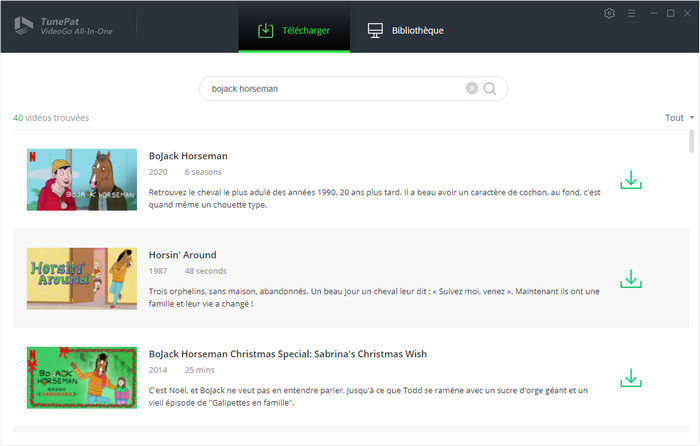Open the BoJack Horseman thumbnail

pos(82,179)
